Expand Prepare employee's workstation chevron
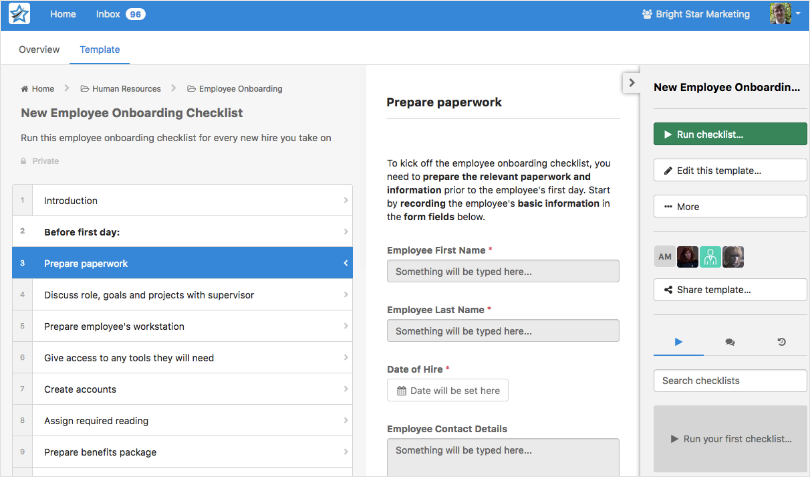The image size is (810, 477). click(346, 326)
